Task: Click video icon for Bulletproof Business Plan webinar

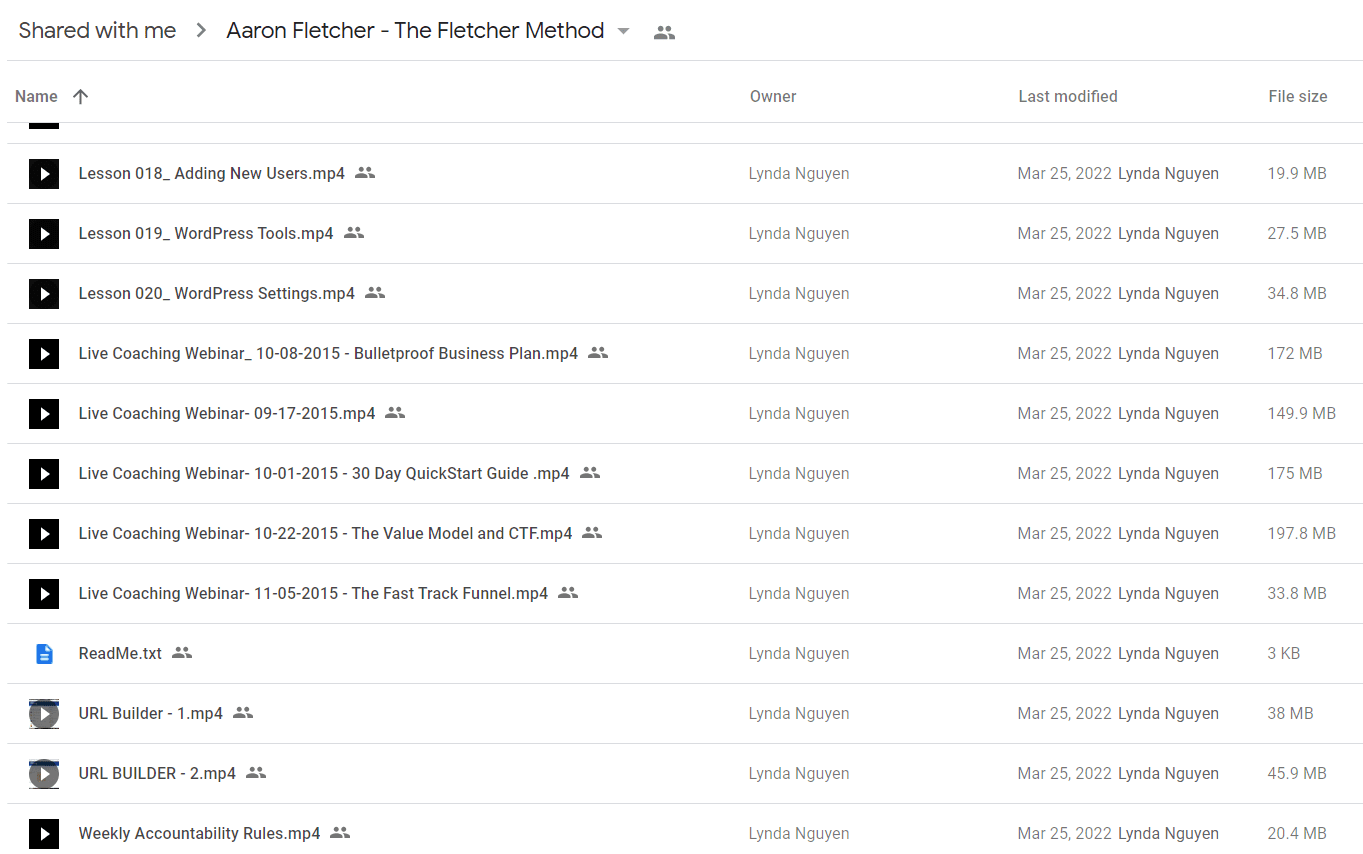Action: [44, 354]
